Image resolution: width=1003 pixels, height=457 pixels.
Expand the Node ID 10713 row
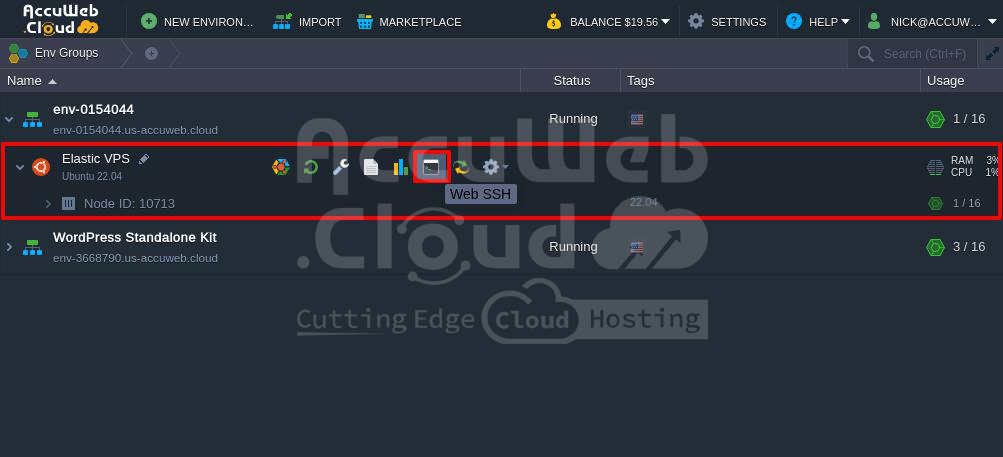click(x=48, y=204)
